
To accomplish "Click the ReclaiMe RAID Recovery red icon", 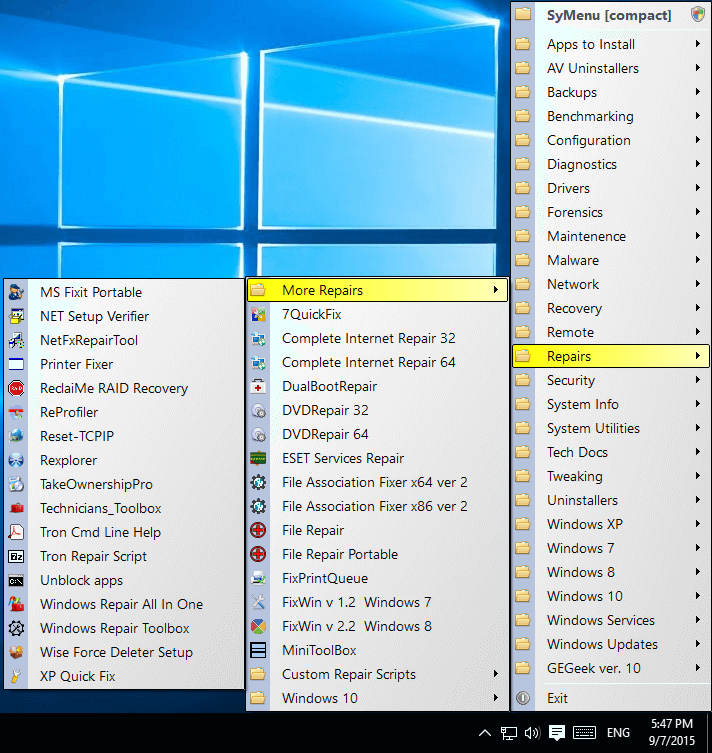I will click(16, 388).
